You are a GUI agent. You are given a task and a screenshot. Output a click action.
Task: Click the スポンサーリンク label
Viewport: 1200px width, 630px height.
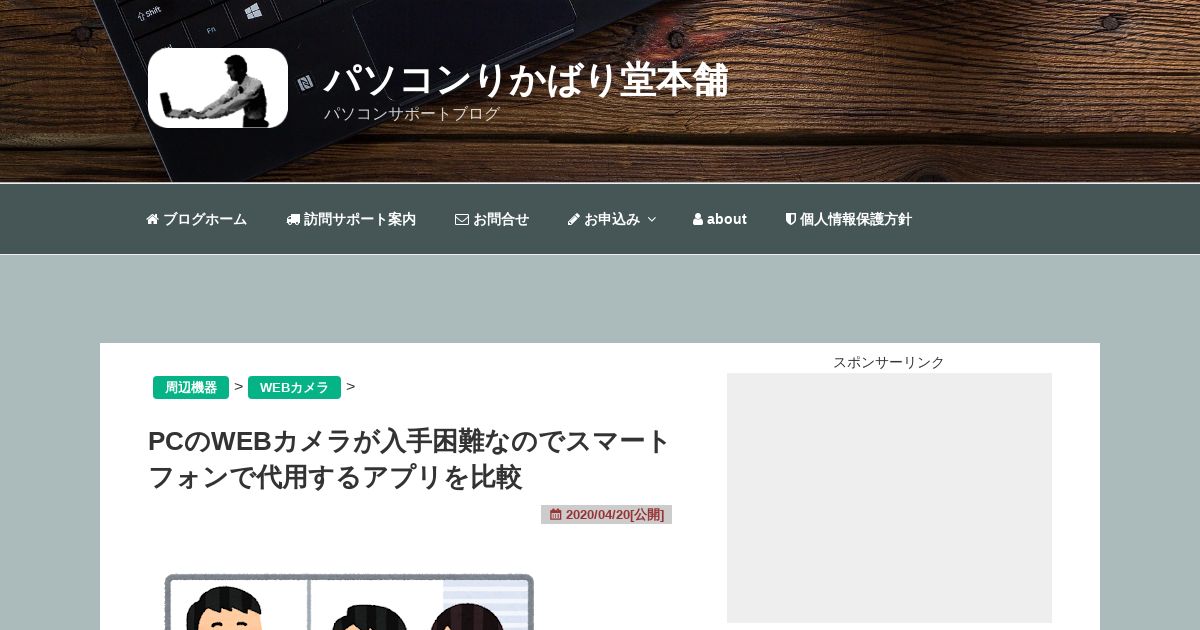coord(889,362)
